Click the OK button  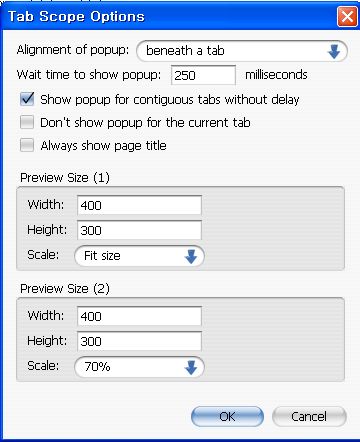[227, 416]
